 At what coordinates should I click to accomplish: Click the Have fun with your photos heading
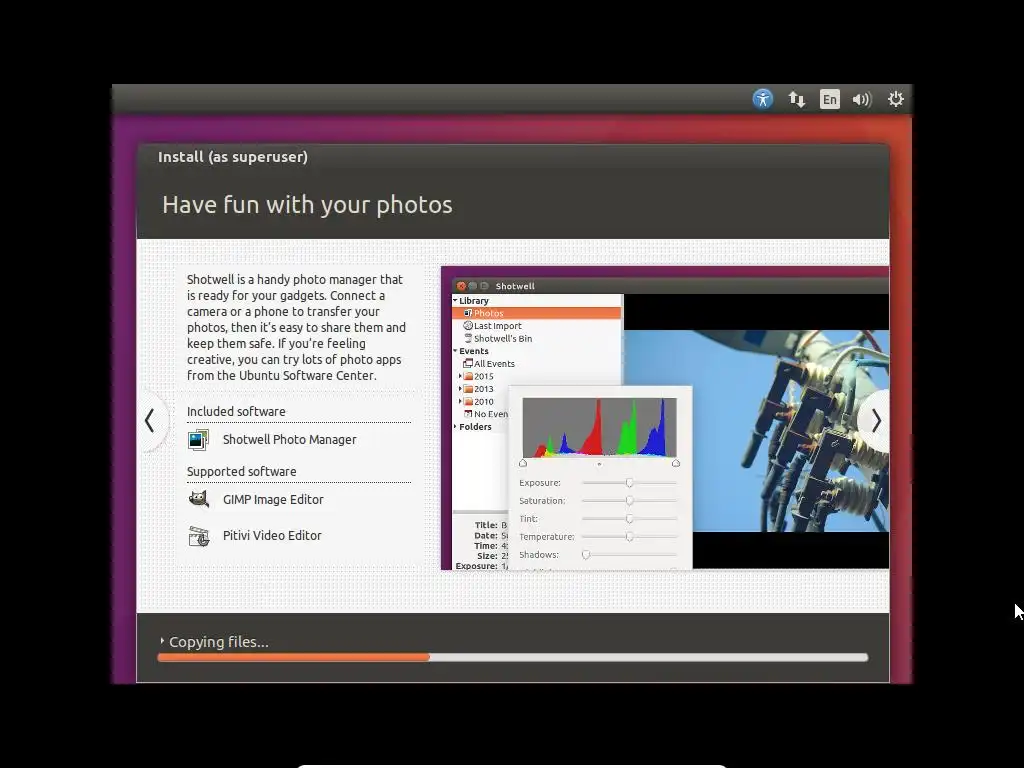307,204
